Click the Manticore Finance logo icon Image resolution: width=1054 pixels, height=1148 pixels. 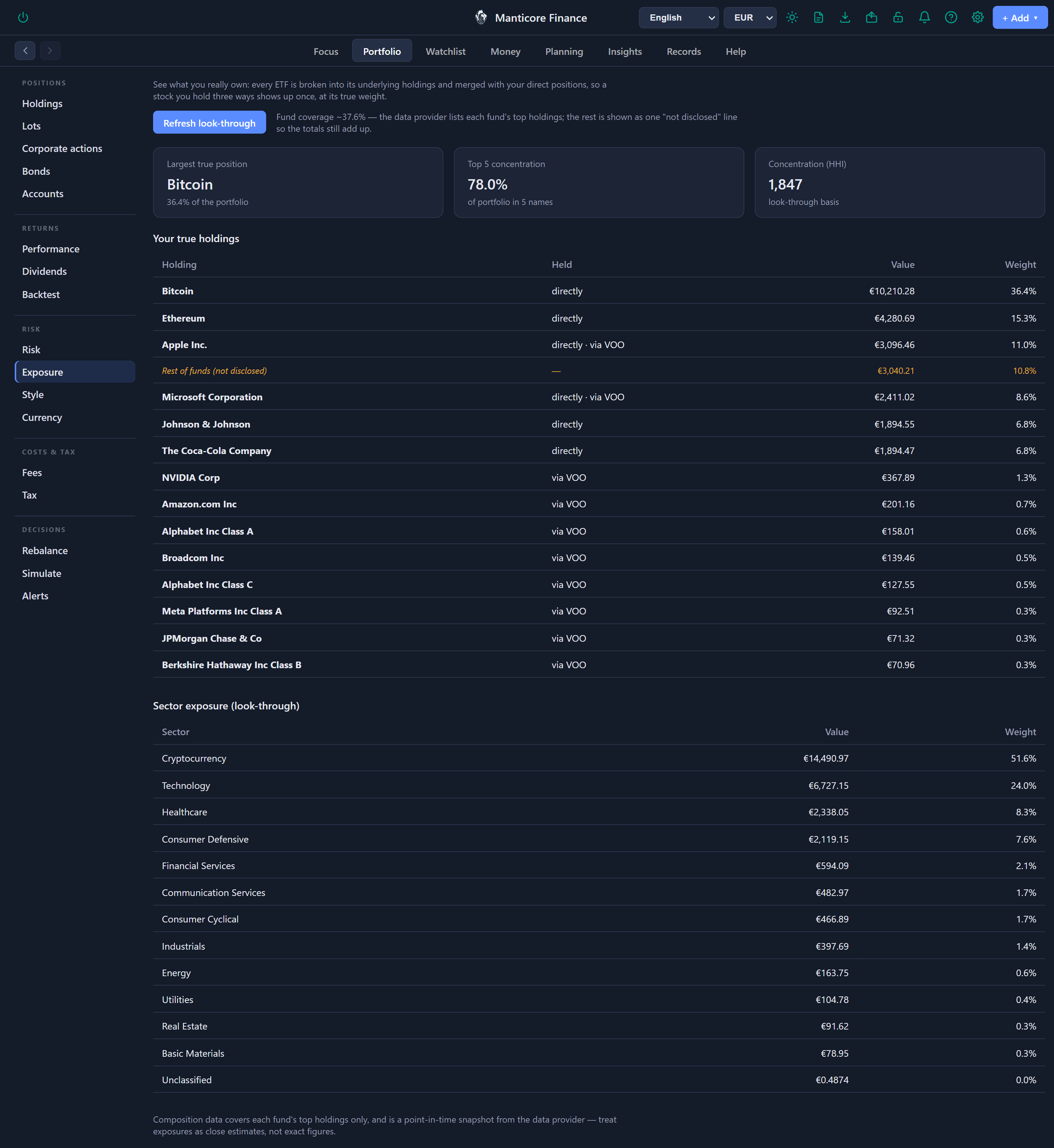tap(481, 17)
